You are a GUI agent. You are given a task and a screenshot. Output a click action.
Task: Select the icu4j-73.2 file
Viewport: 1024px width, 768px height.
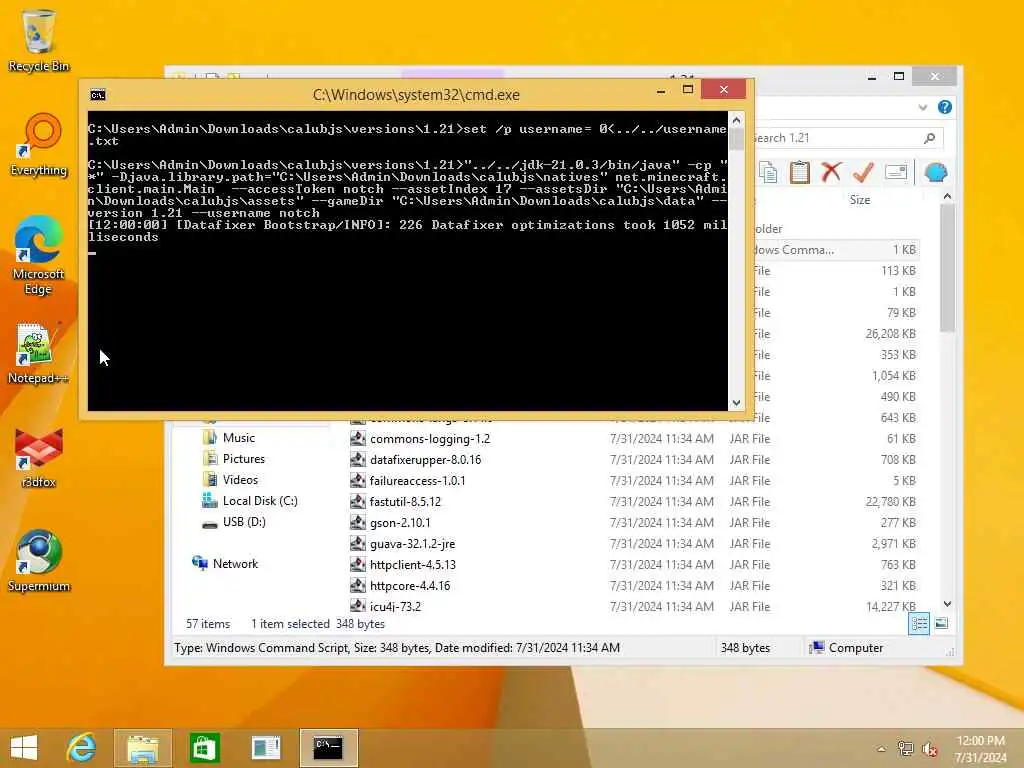coord(395,606)
